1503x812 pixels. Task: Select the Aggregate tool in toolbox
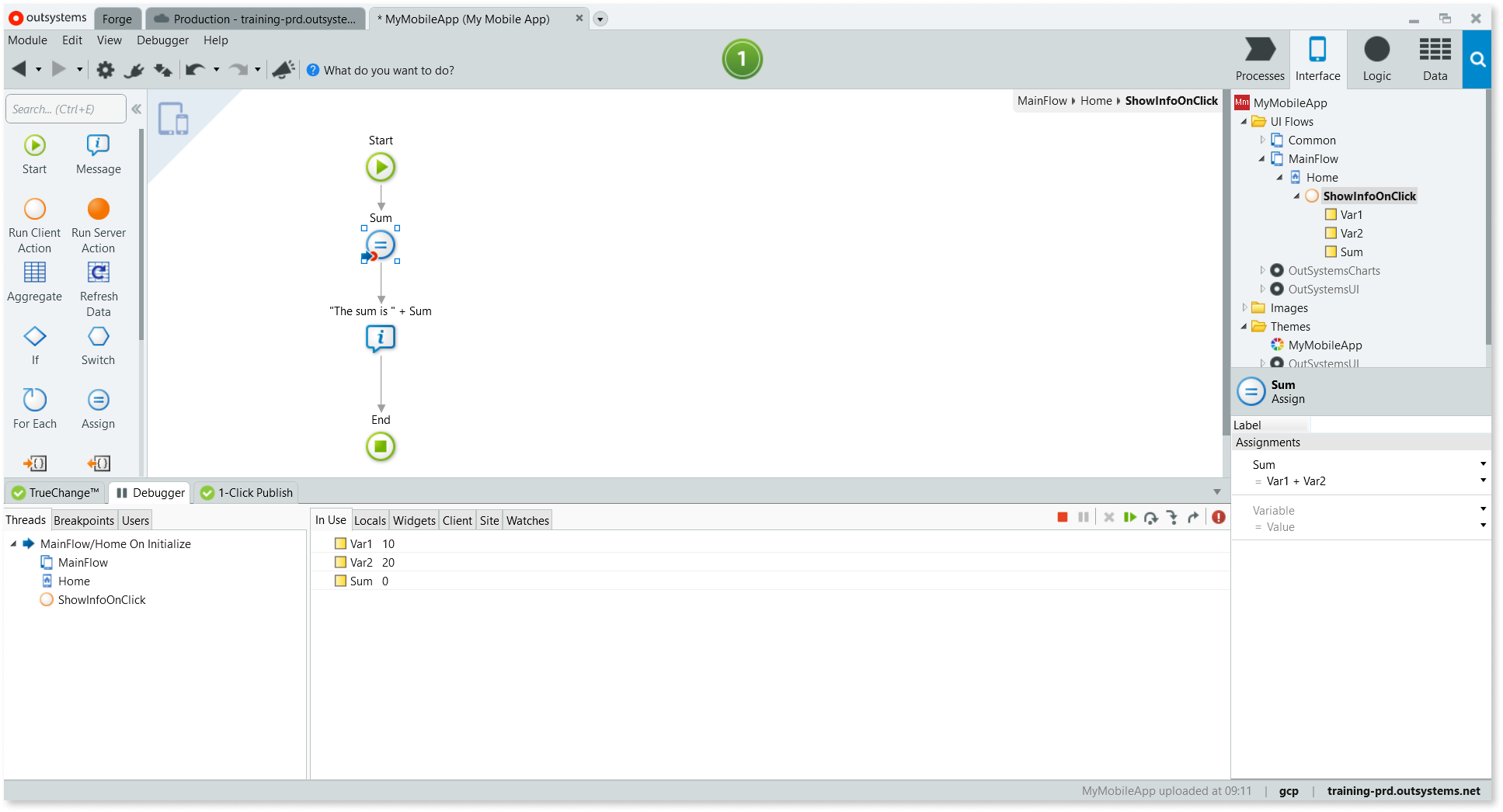35,282
